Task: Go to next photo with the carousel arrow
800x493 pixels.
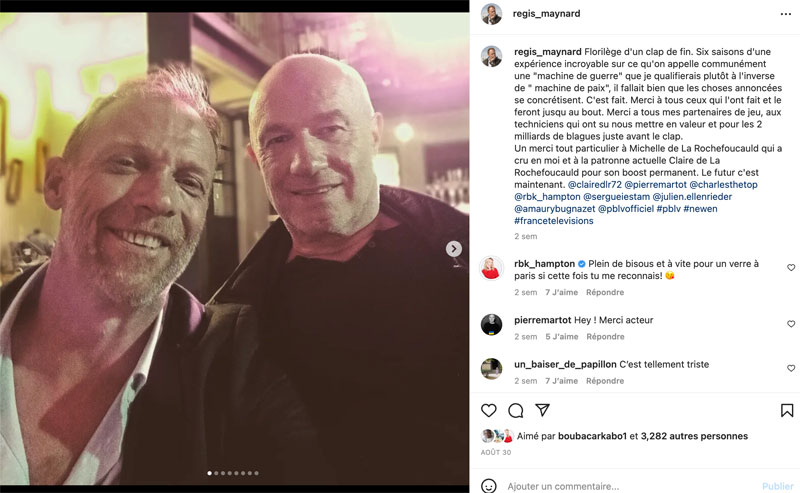Action: point(454,248)
